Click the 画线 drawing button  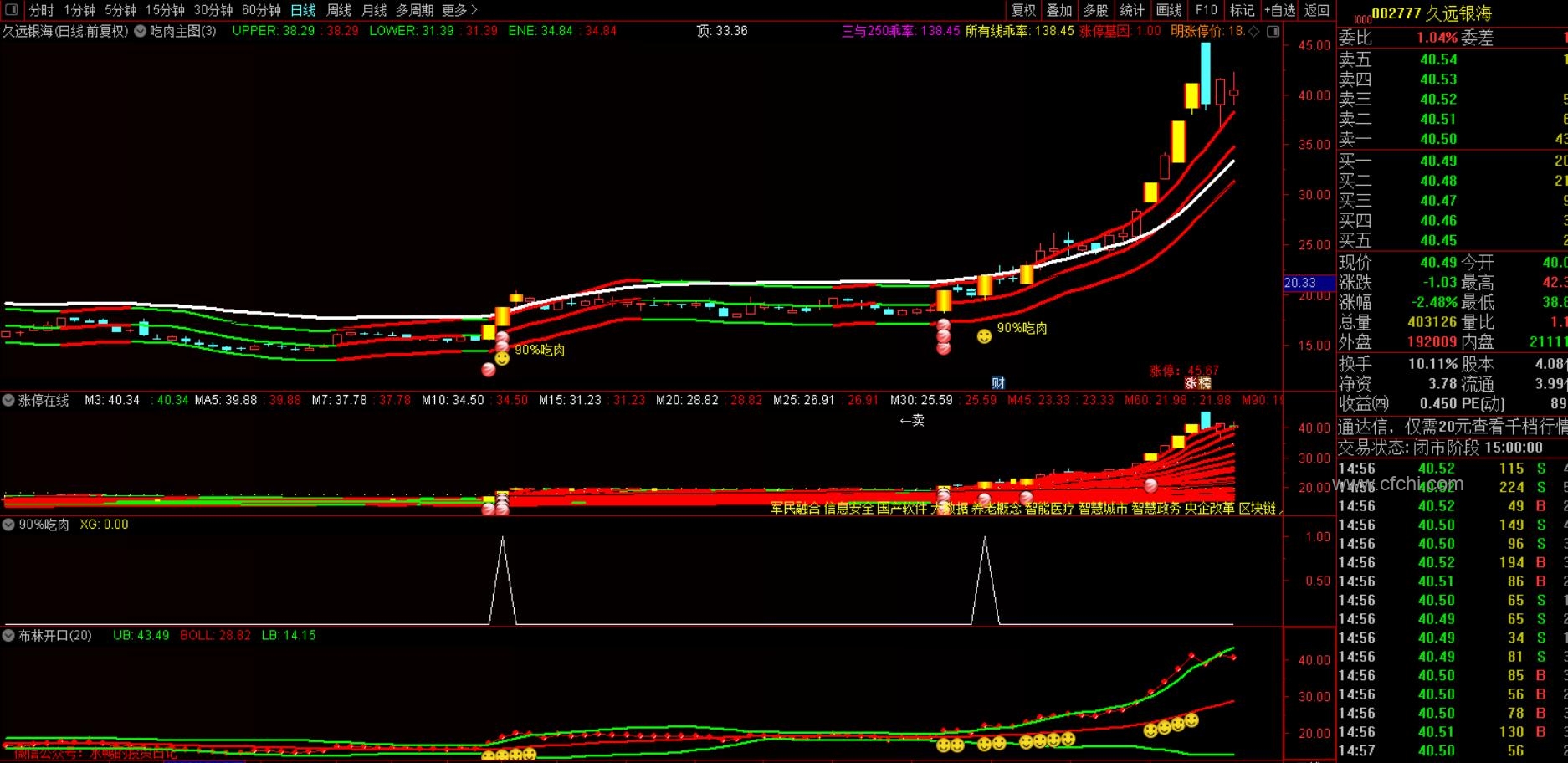tap(1169, 10)
